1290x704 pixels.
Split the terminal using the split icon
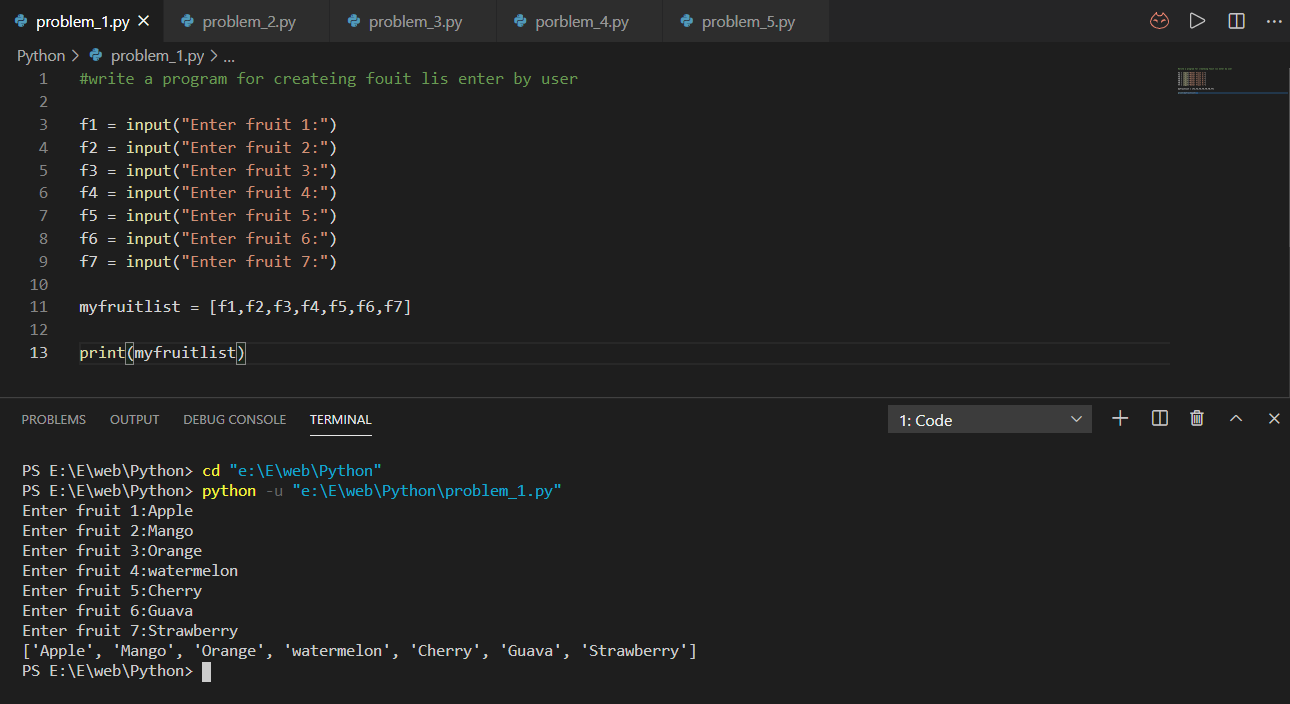pos(1159,419)
